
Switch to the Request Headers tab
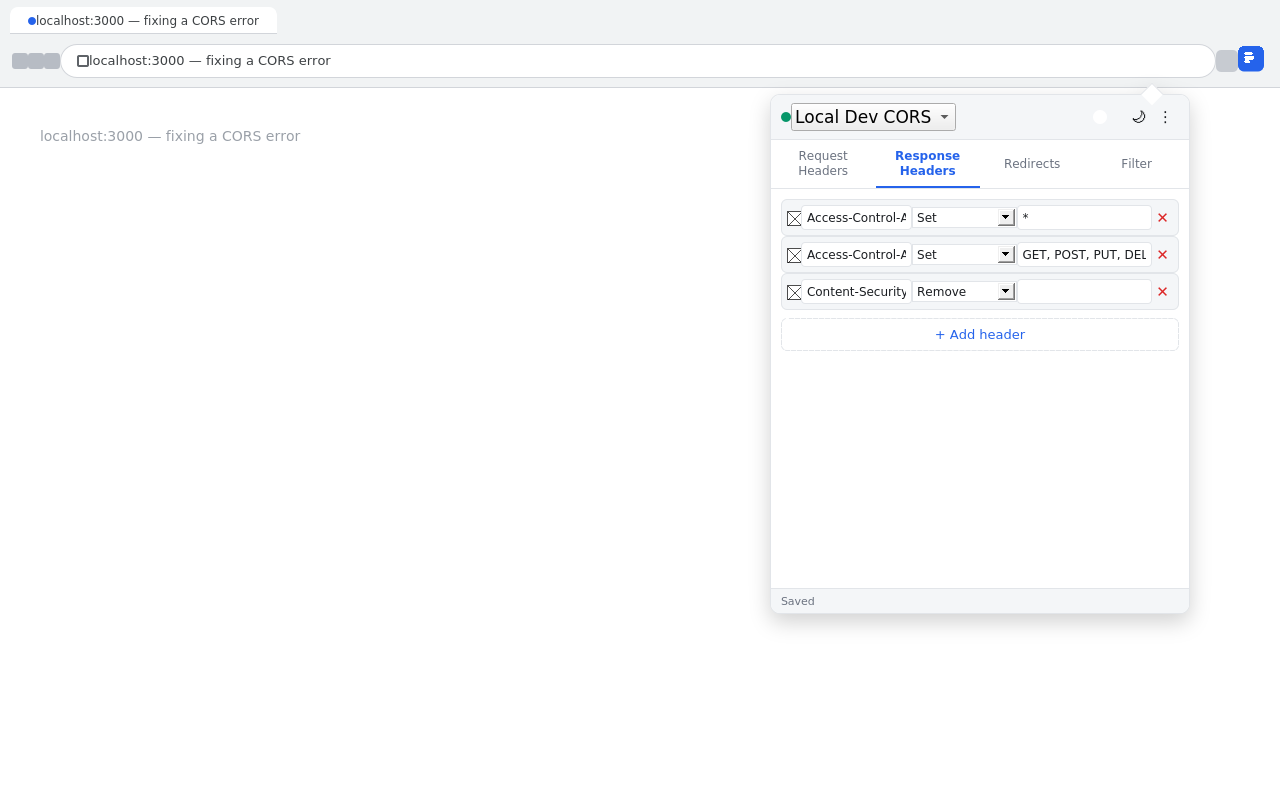click(x=823, y=164)
